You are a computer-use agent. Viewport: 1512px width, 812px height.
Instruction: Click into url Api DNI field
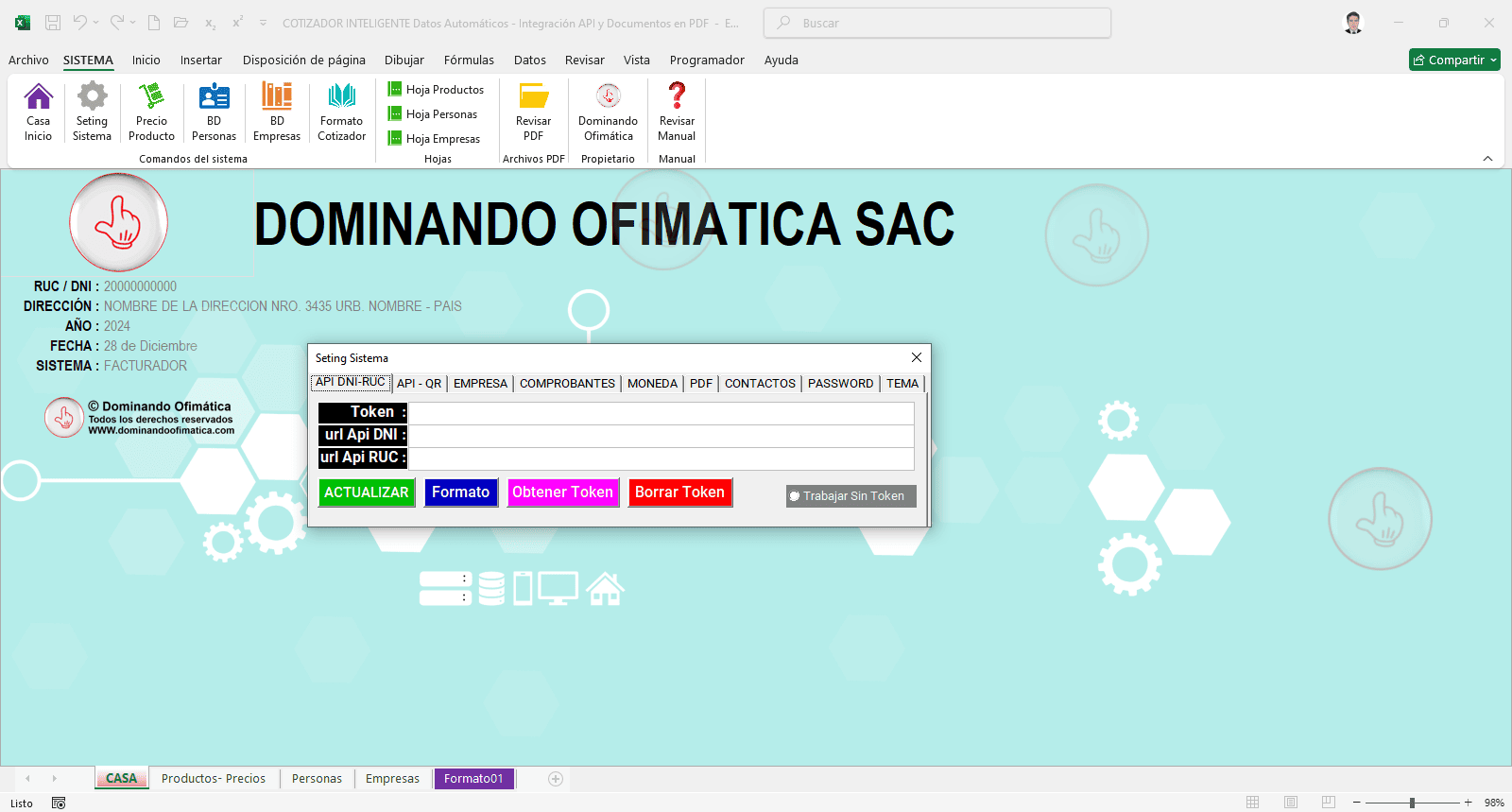661,436
